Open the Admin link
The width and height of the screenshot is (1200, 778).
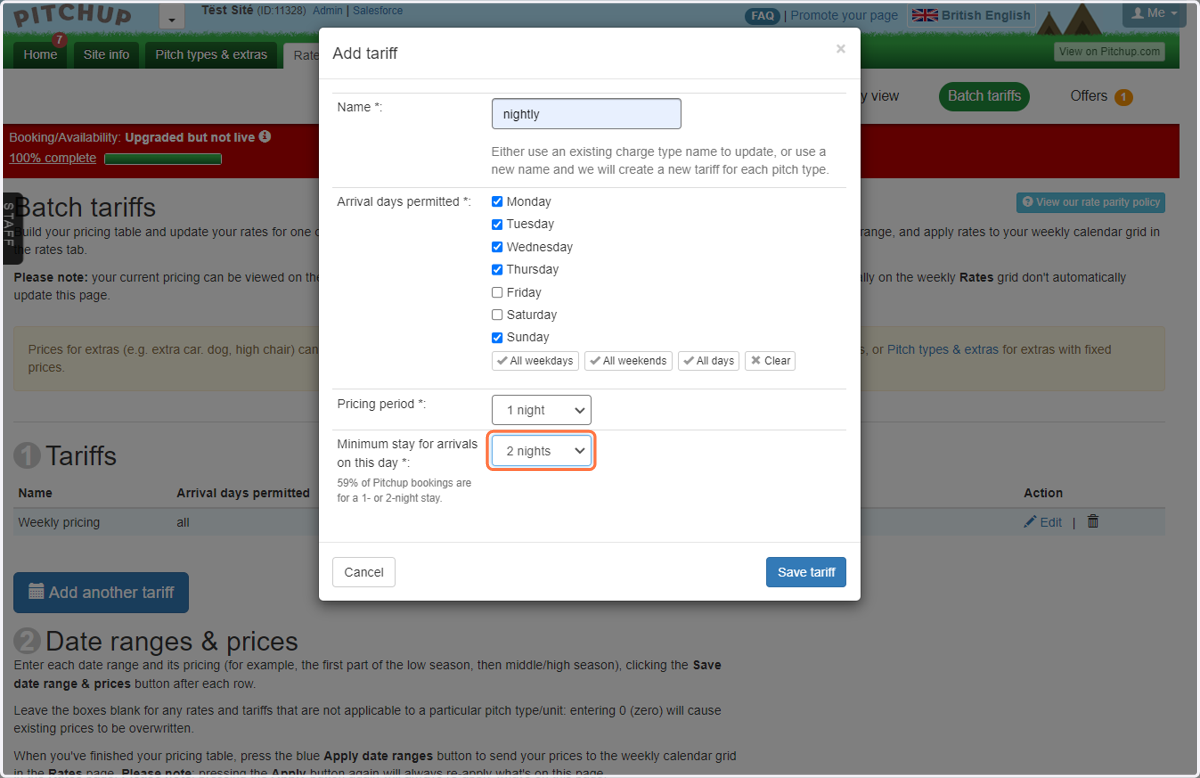tap(327, 10)
